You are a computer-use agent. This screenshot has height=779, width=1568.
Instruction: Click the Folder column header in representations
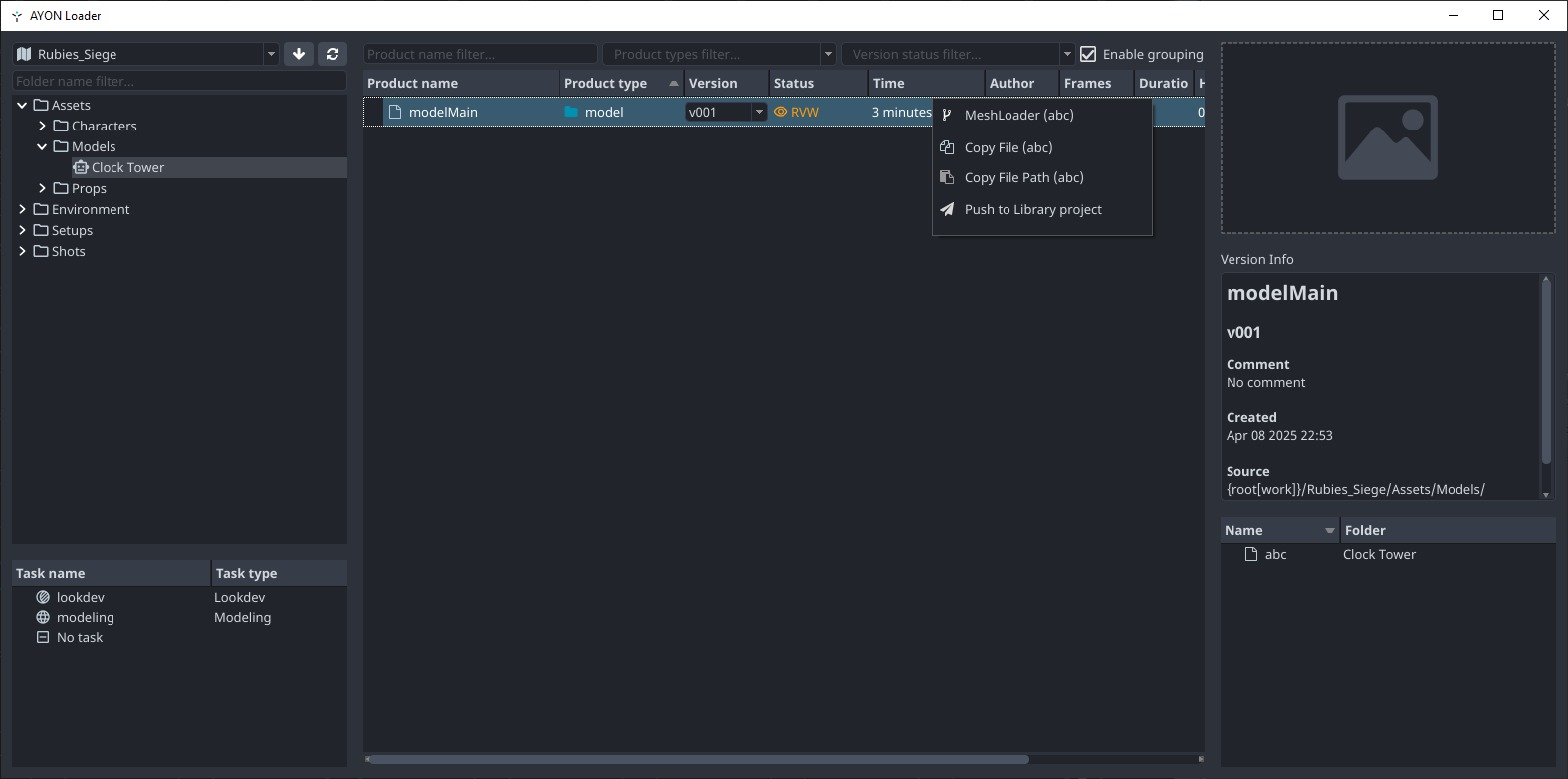(1448, 530)
